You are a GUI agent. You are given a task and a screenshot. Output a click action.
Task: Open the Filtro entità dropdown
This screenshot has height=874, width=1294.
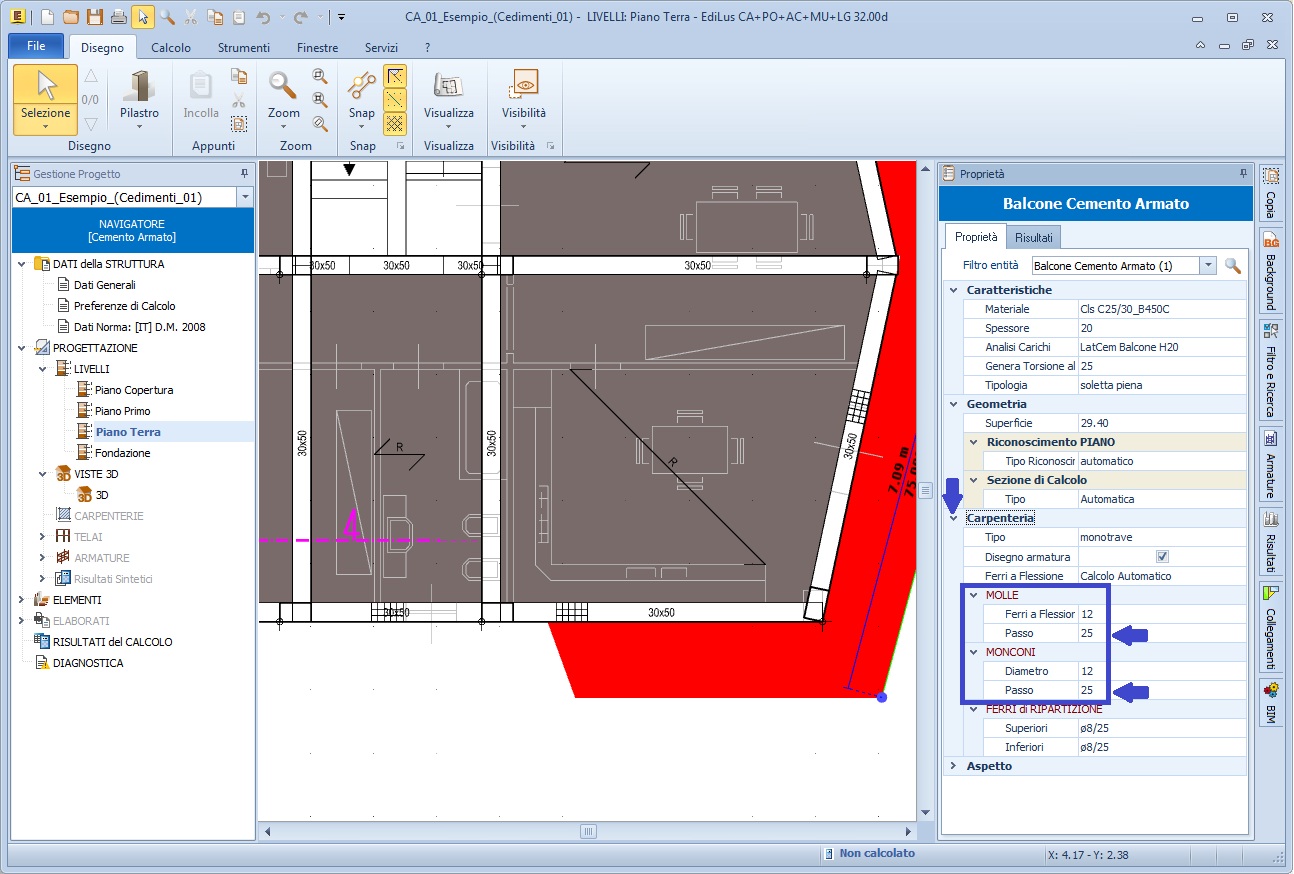click(1208, 266)
